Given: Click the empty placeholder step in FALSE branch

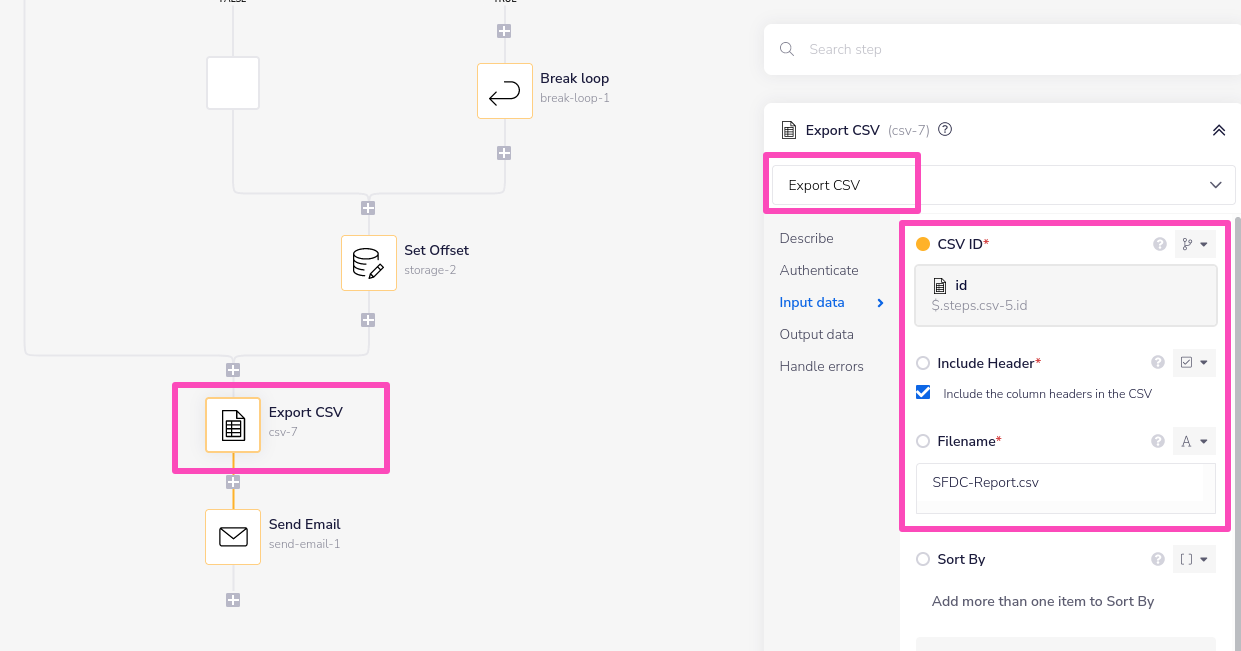Looking at the screenshot, I should pyautogui.click(x=233, y=83).
